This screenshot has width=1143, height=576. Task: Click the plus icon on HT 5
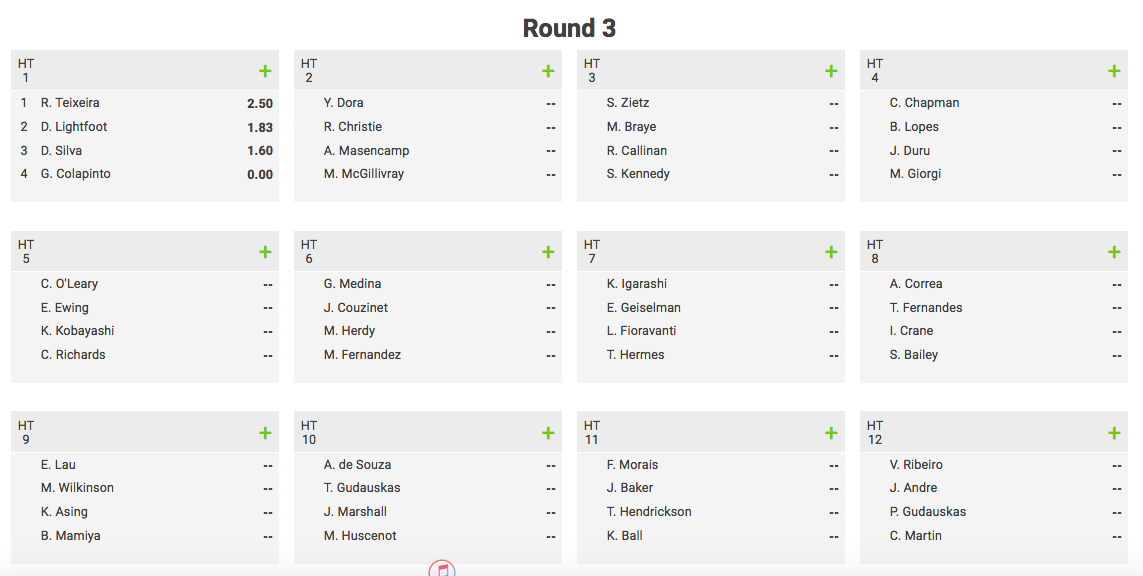265,252
